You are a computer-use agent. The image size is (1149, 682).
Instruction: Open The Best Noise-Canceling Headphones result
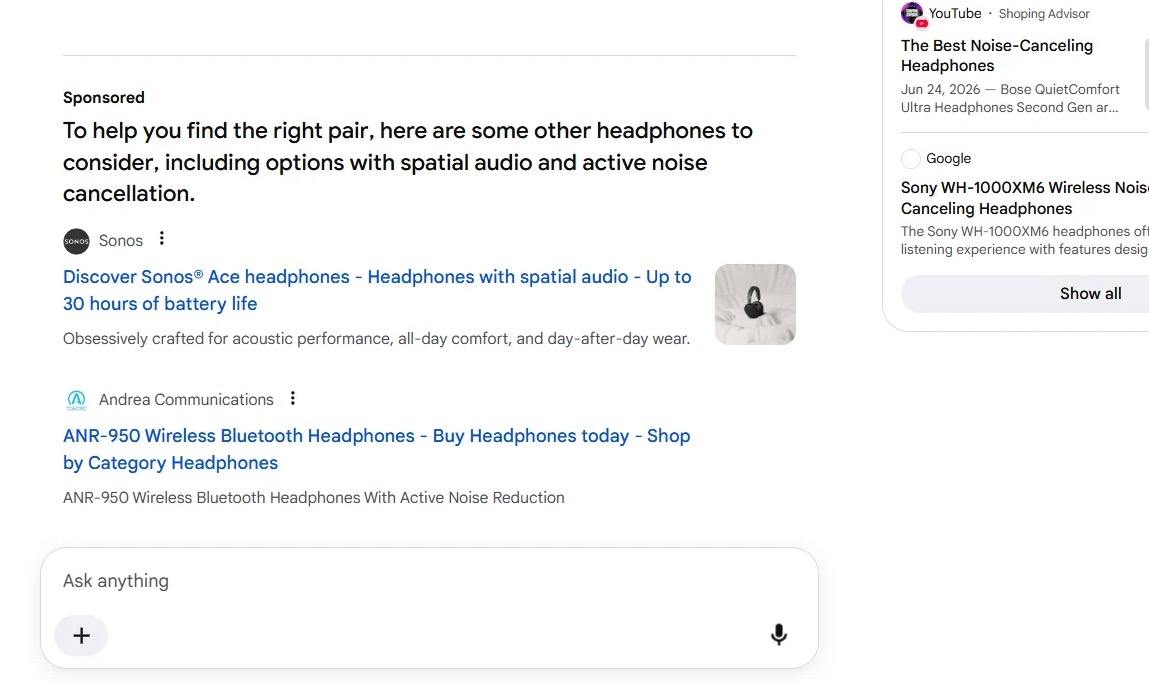997,56
